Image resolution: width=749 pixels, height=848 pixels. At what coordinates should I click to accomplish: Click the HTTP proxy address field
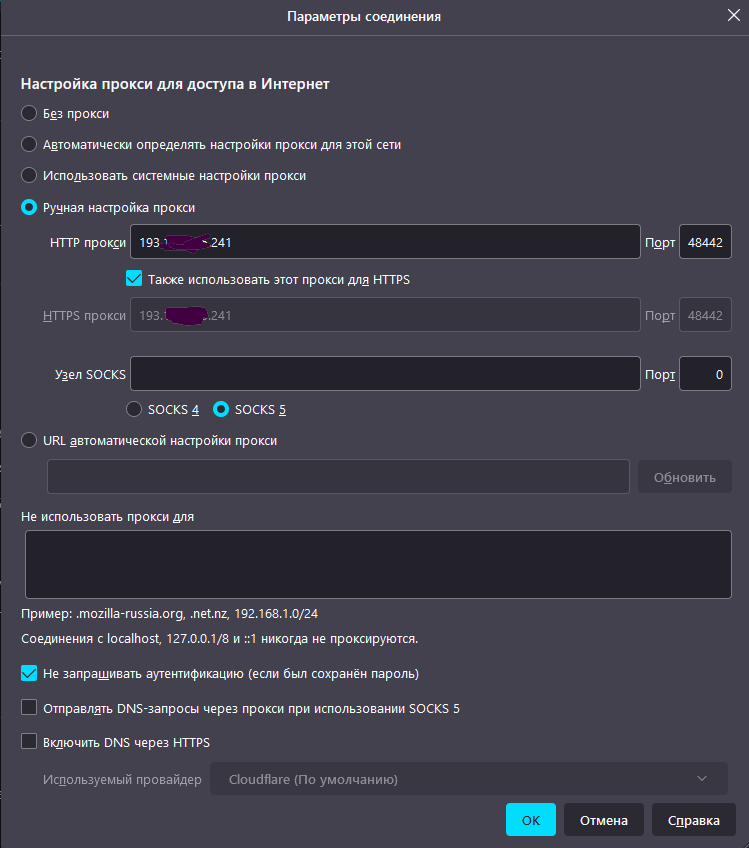coord(385,242)
